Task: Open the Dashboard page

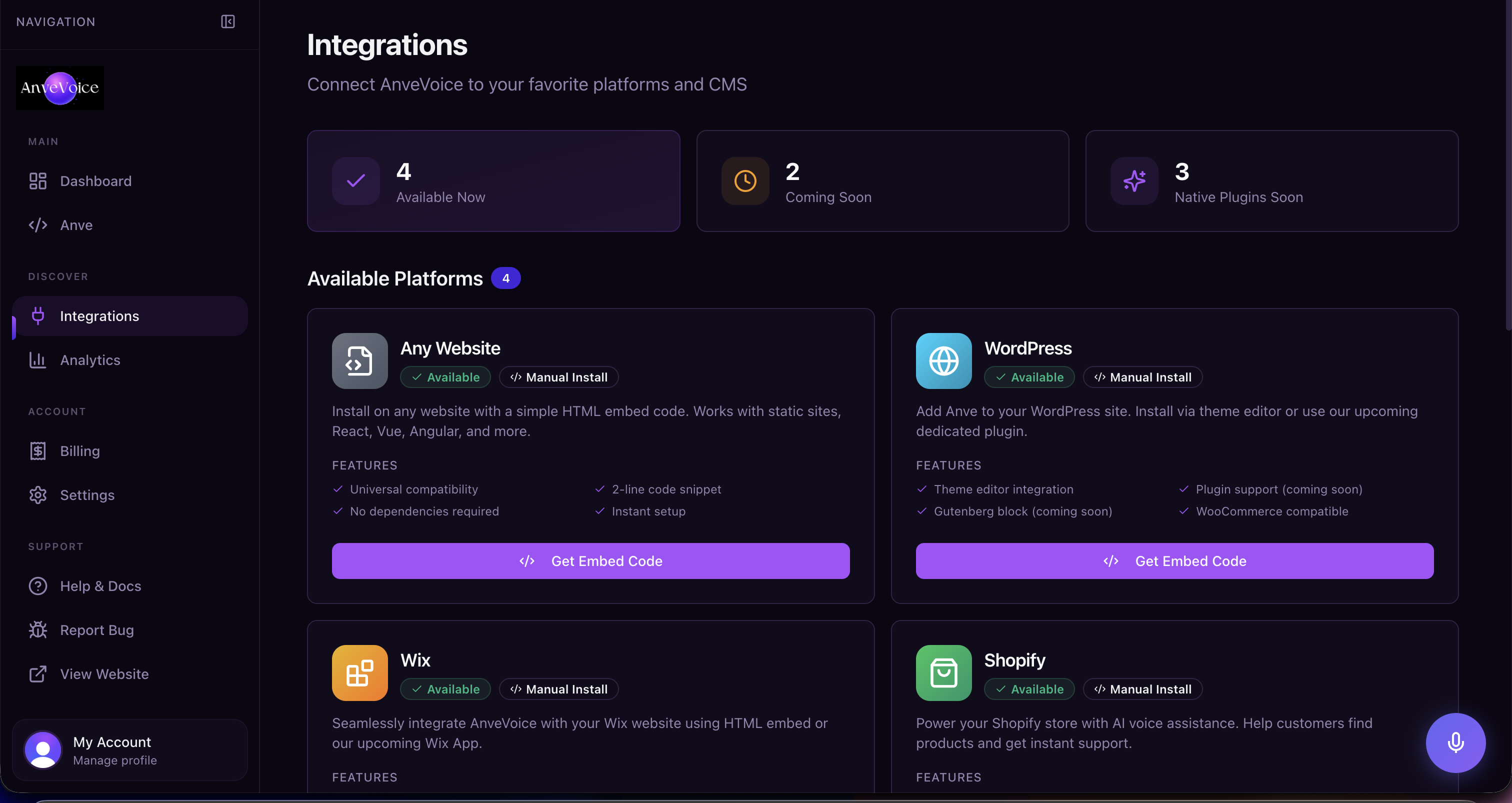Action: (x=95, y=181)
